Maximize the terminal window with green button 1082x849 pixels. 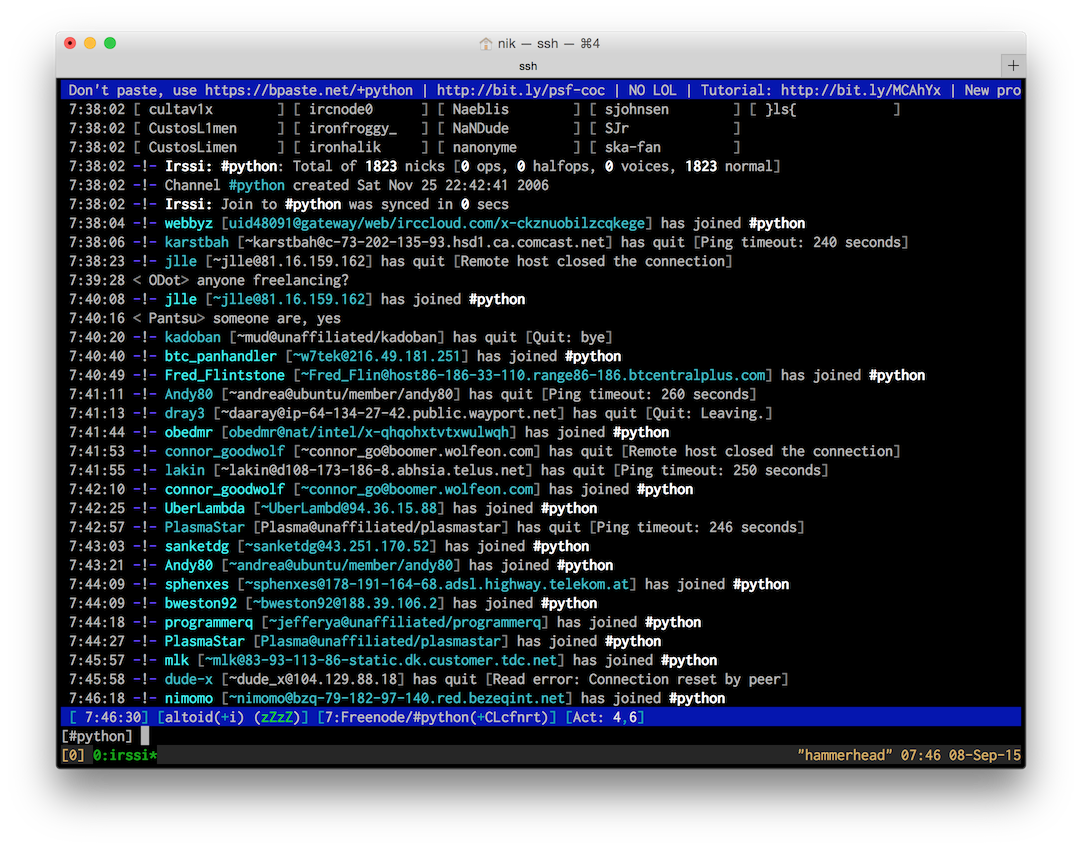[x=110, y=43]
